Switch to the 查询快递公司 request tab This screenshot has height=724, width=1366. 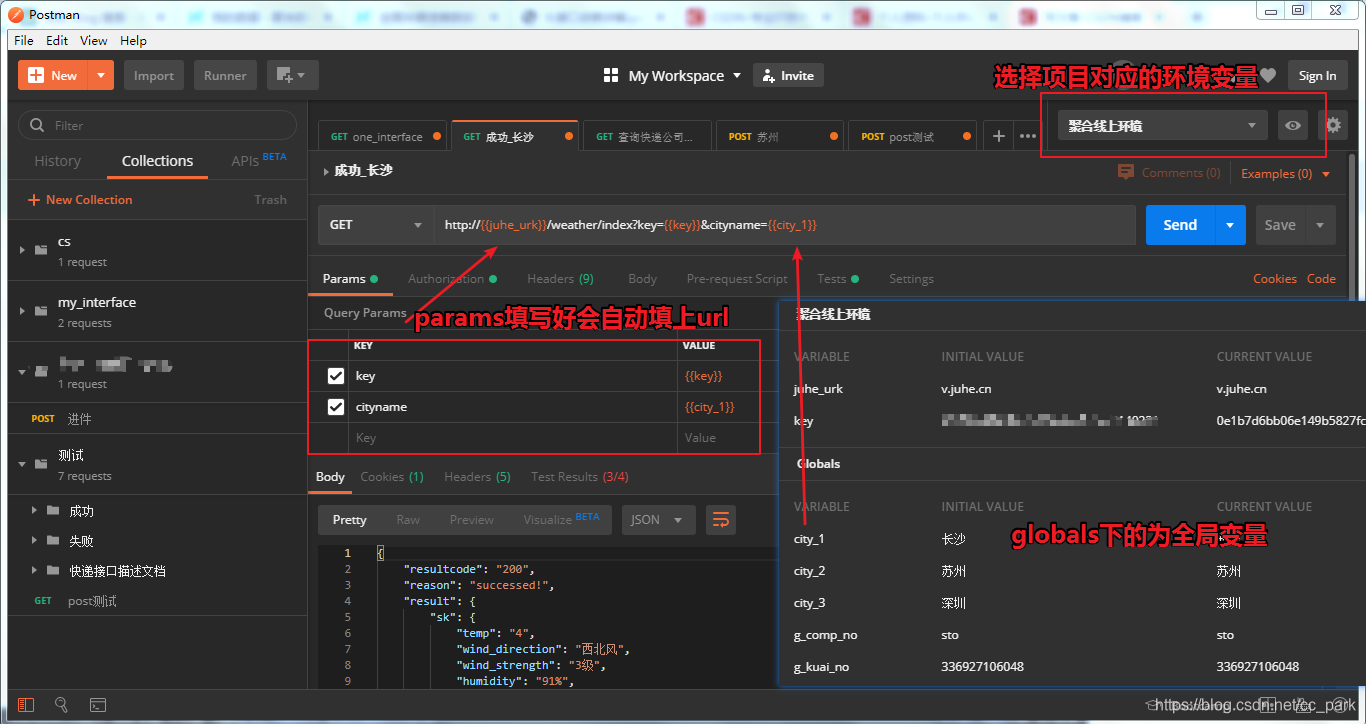646,137
